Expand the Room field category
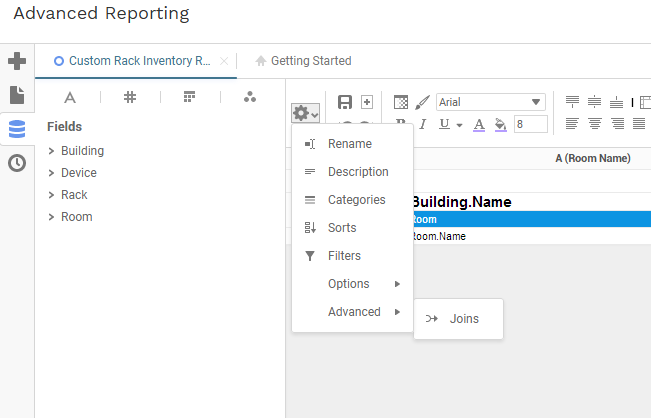The width and height of the screenshot is (651, 418). pyautogui.click(x=51, y=217)
